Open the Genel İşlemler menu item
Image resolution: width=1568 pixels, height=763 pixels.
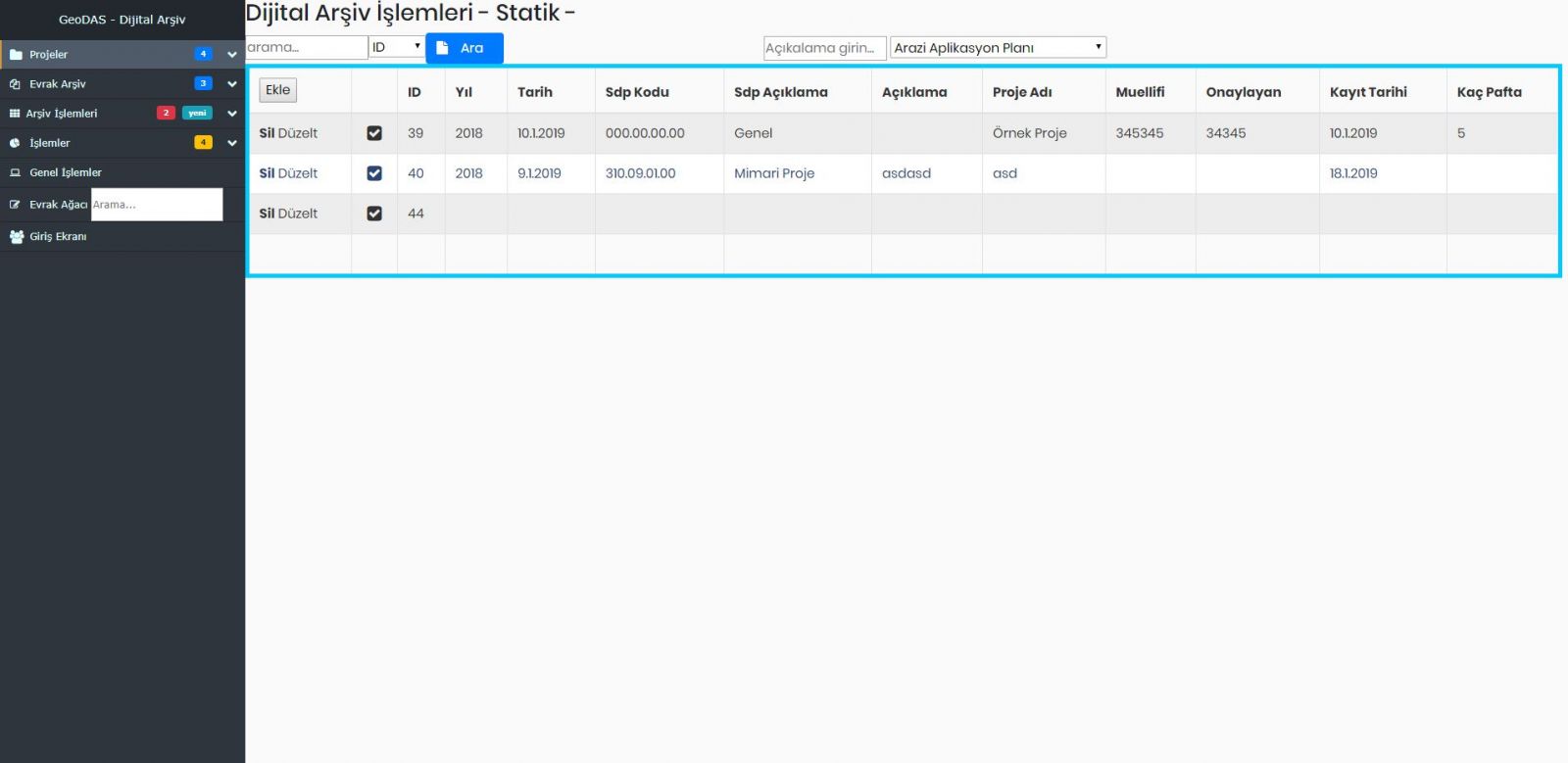click(x=66, y=172)
